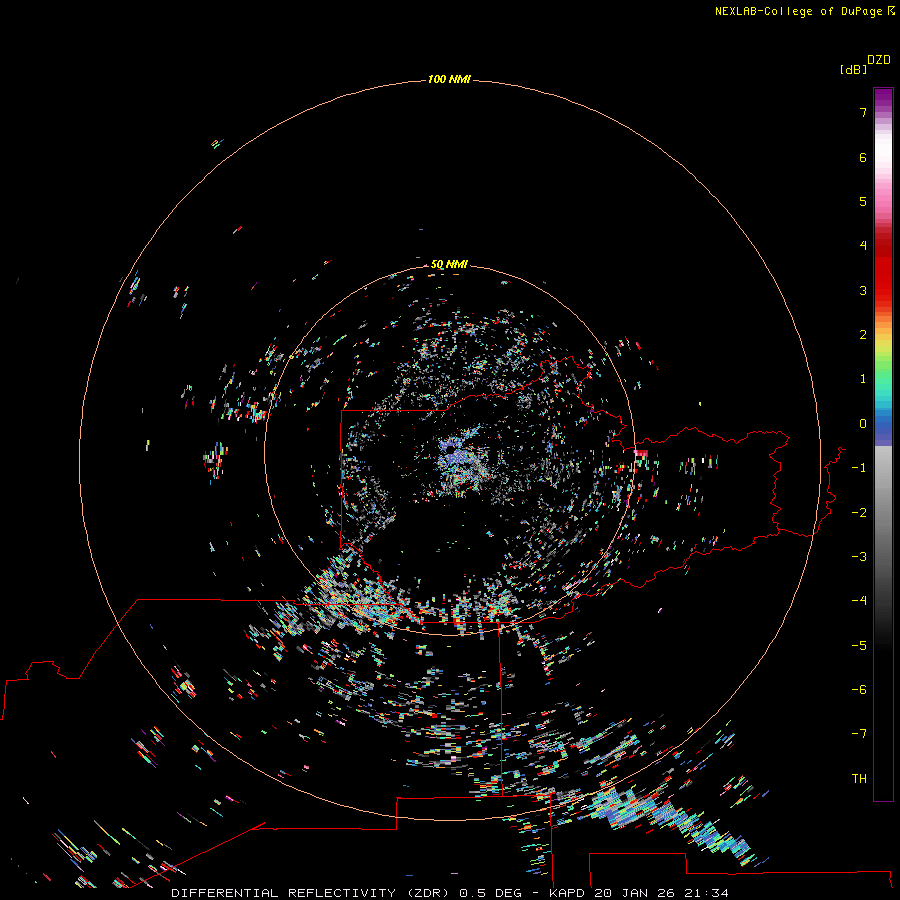Click the 50 NMI range ring label
Screen dimensions: 900x900
coord(449,264)
